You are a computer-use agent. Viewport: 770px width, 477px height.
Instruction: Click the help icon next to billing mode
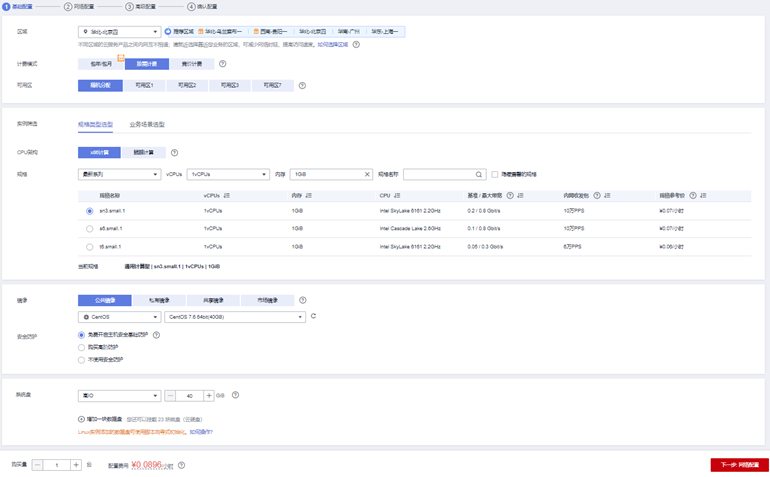pos(222,64)
